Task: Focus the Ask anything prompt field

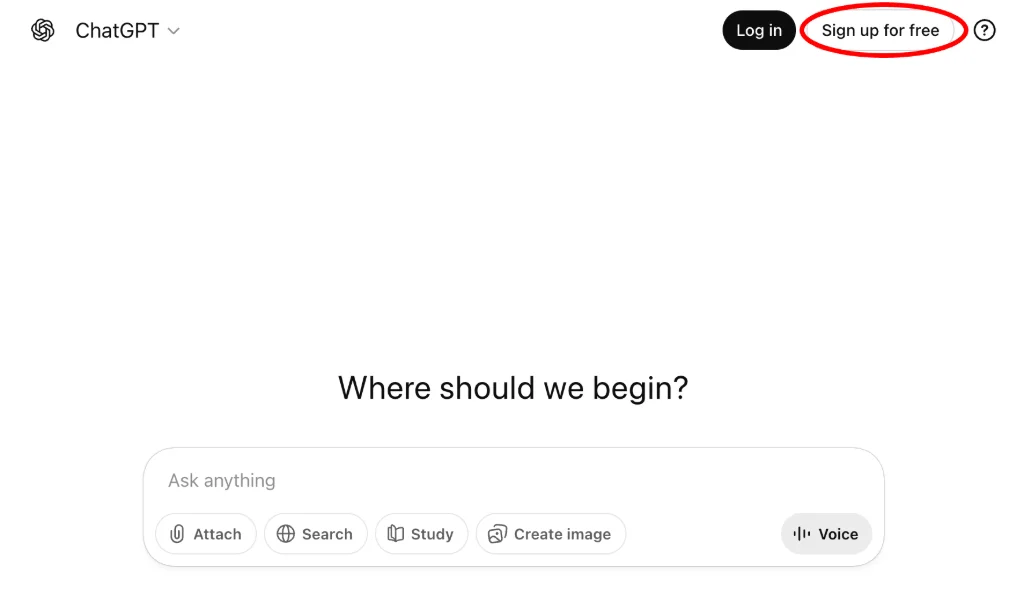Action: point(500,481)
